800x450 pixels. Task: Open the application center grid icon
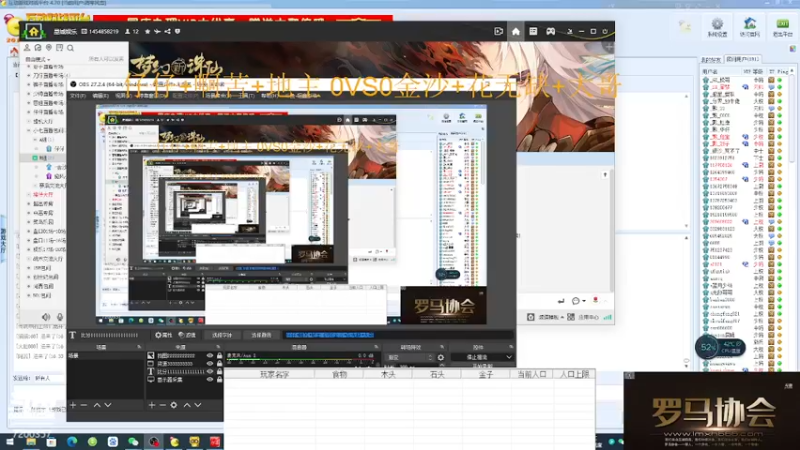[x=571, y=317]
